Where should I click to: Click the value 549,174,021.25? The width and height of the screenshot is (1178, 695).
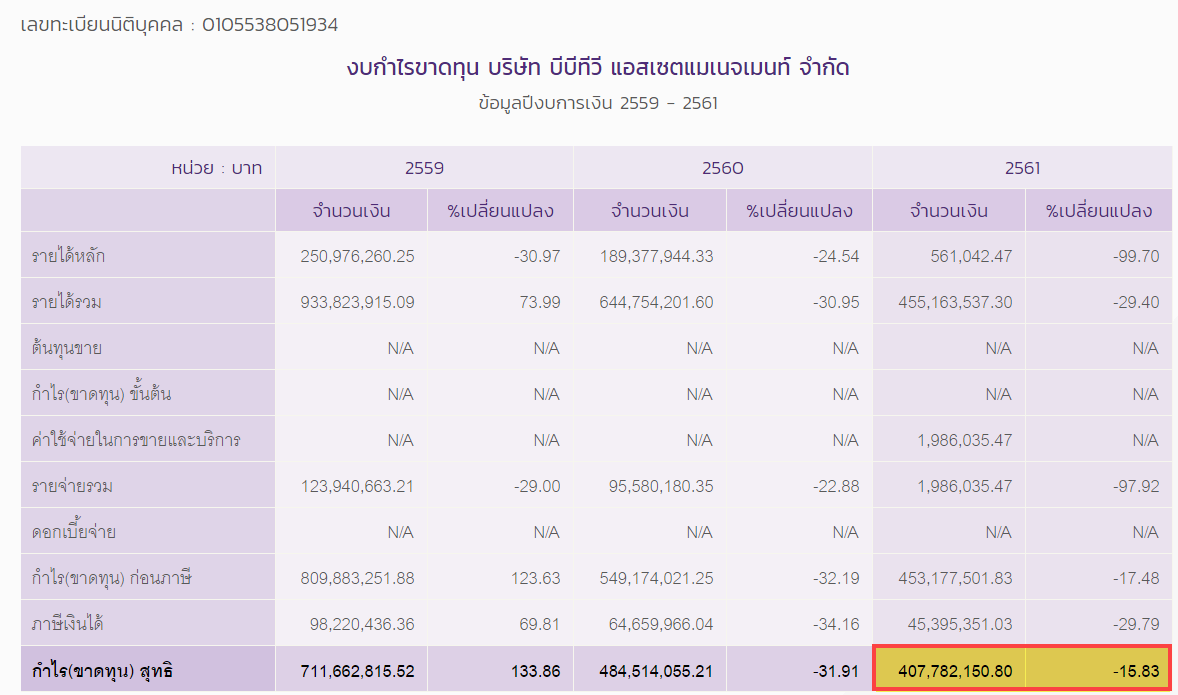tap(657, 579)
